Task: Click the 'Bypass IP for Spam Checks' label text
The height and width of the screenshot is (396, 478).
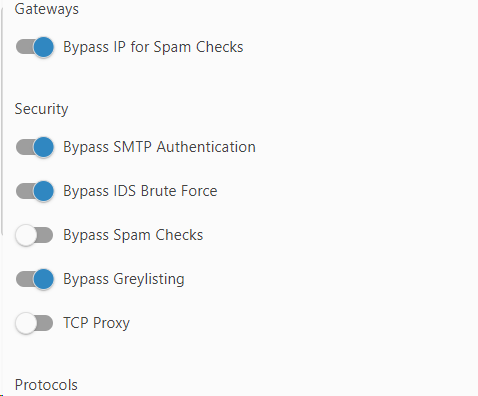Action: [x=153, y=47]
